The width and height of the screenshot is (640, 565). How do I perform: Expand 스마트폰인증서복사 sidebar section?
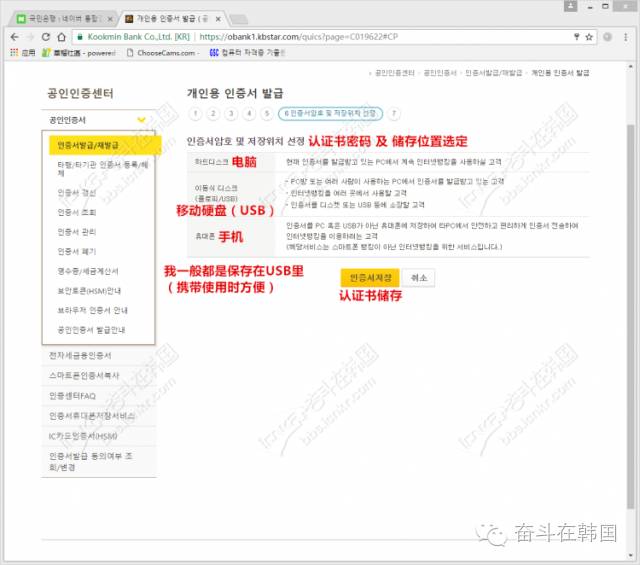tap(99, 376)
